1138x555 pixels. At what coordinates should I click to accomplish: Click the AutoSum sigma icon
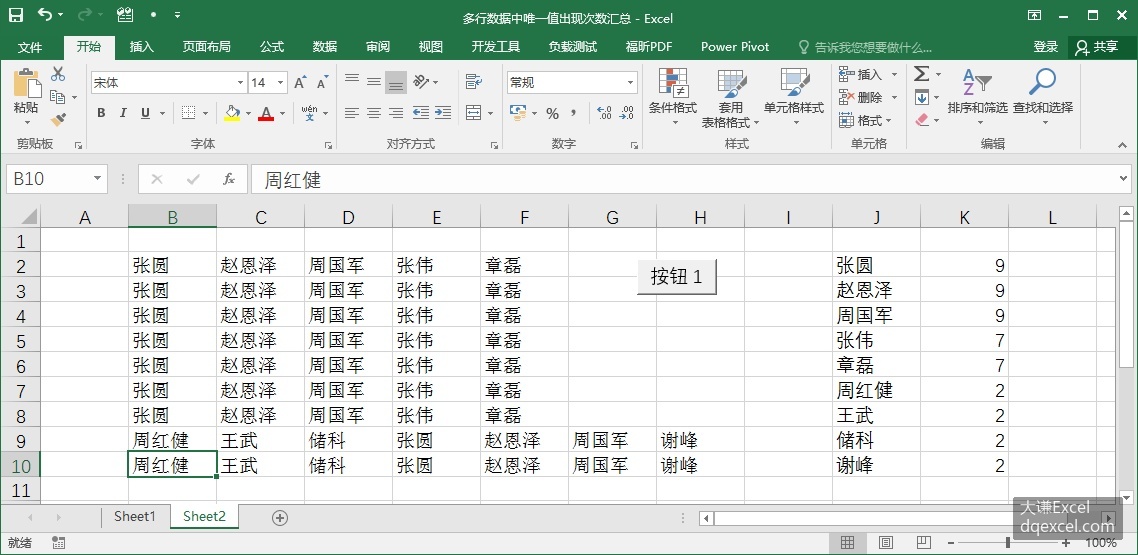[921, 74]
